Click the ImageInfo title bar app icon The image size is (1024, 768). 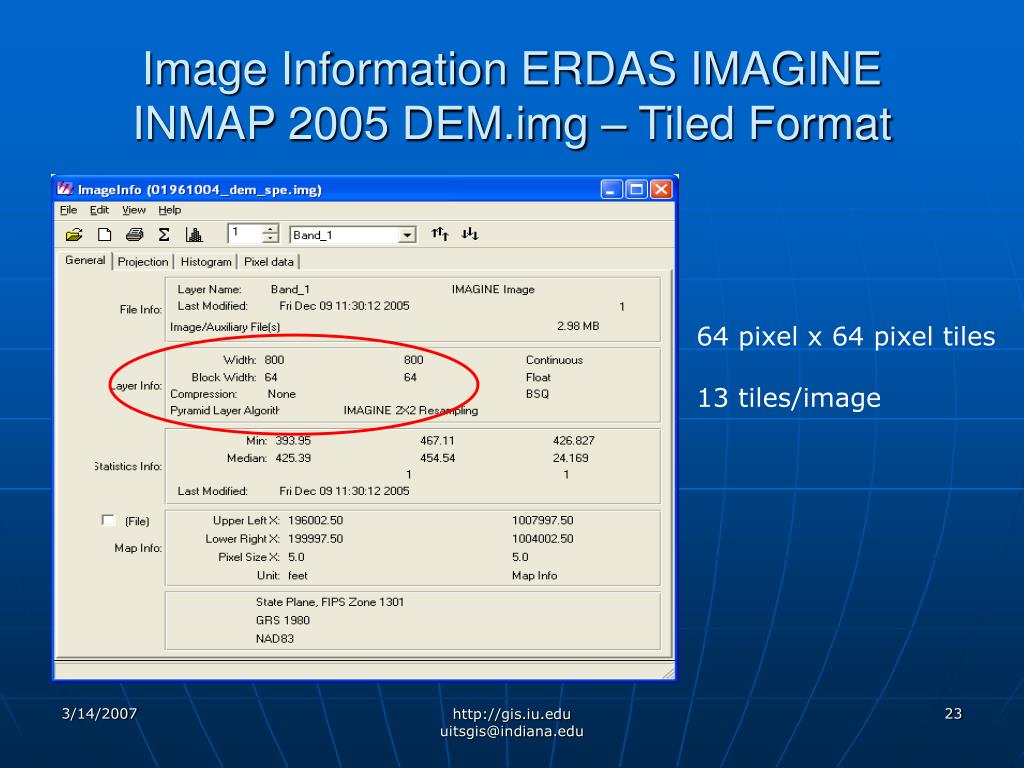click(65, 189)
